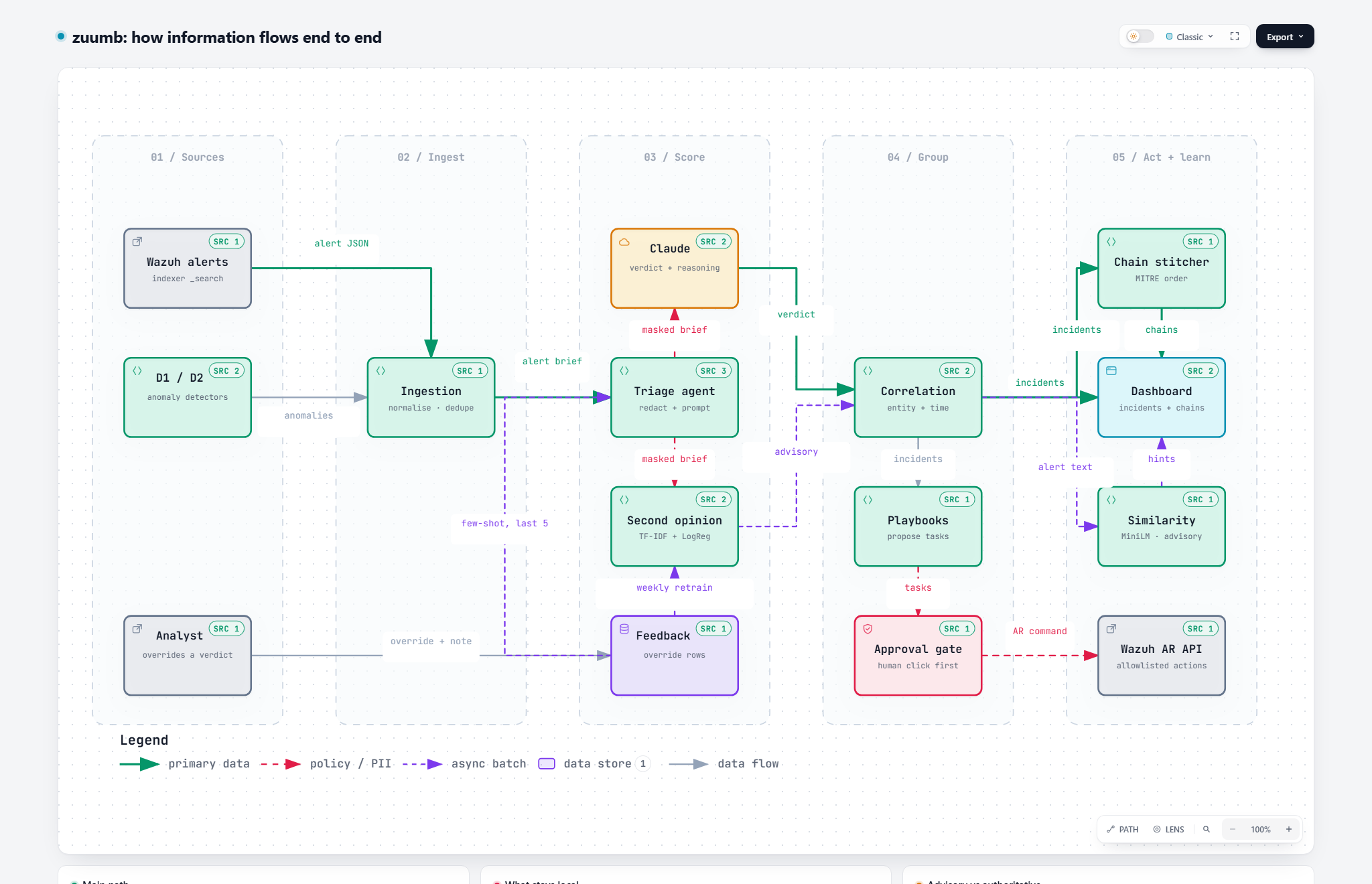The width and height of the screenshot is (1372, 884).
Task: Open SRC 3 badge on Triage agent
Action: tap(713, 370)
